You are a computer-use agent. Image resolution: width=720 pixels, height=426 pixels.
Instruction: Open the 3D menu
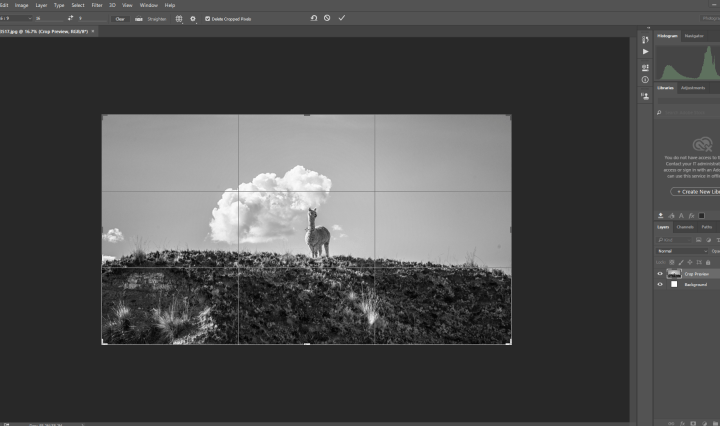[112, 5]
